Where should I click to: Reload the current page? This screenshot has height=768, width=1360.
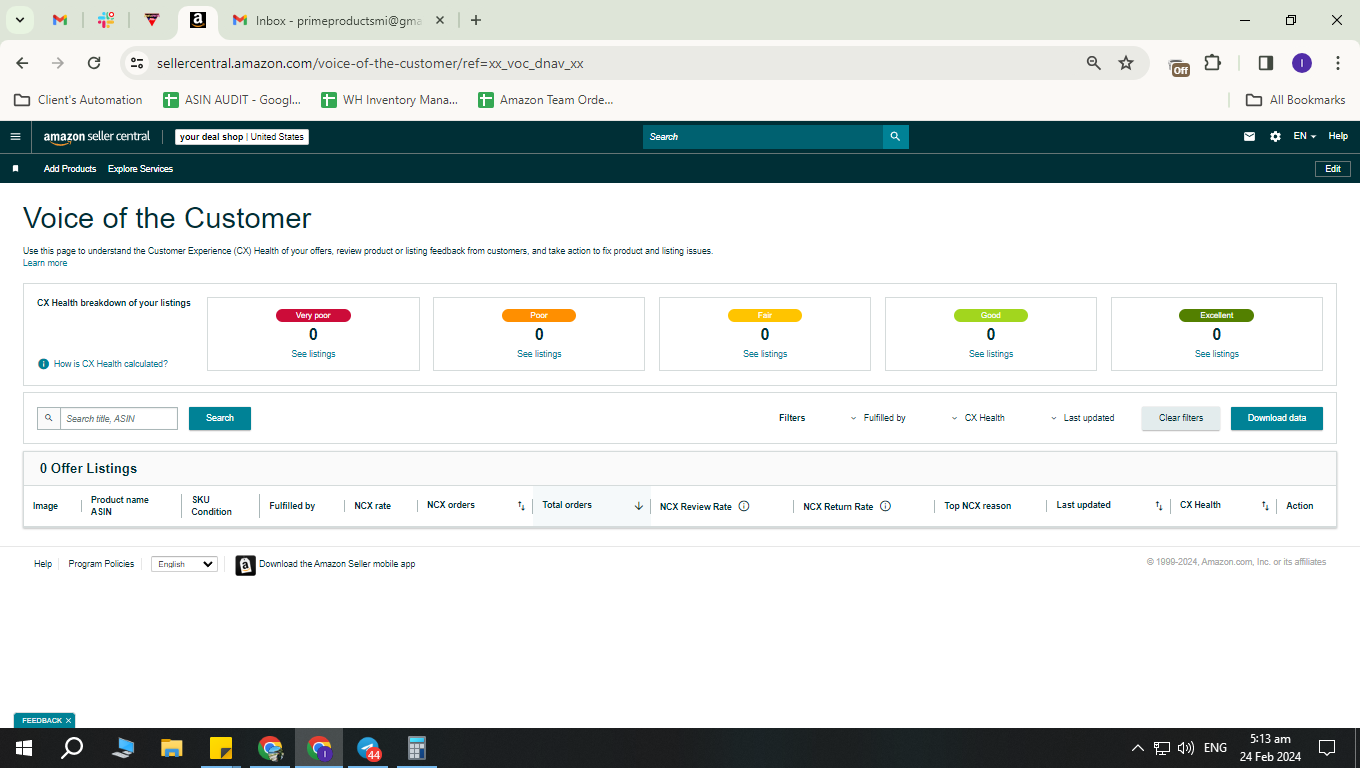click(x=94, y=63)
